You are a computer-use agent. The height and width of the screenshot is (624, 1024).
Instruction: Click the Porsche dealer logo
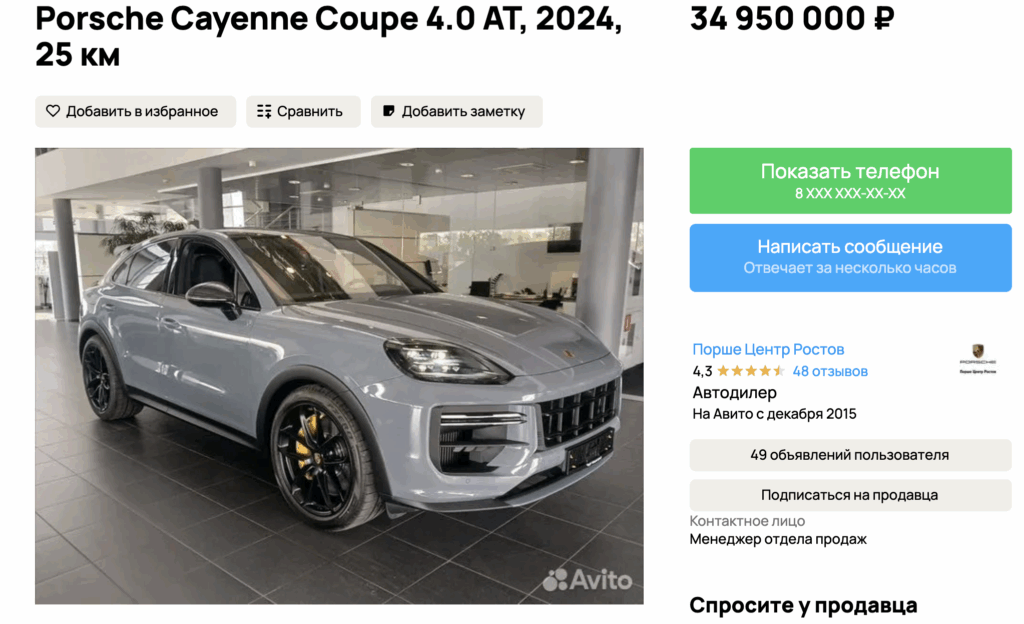978,359
